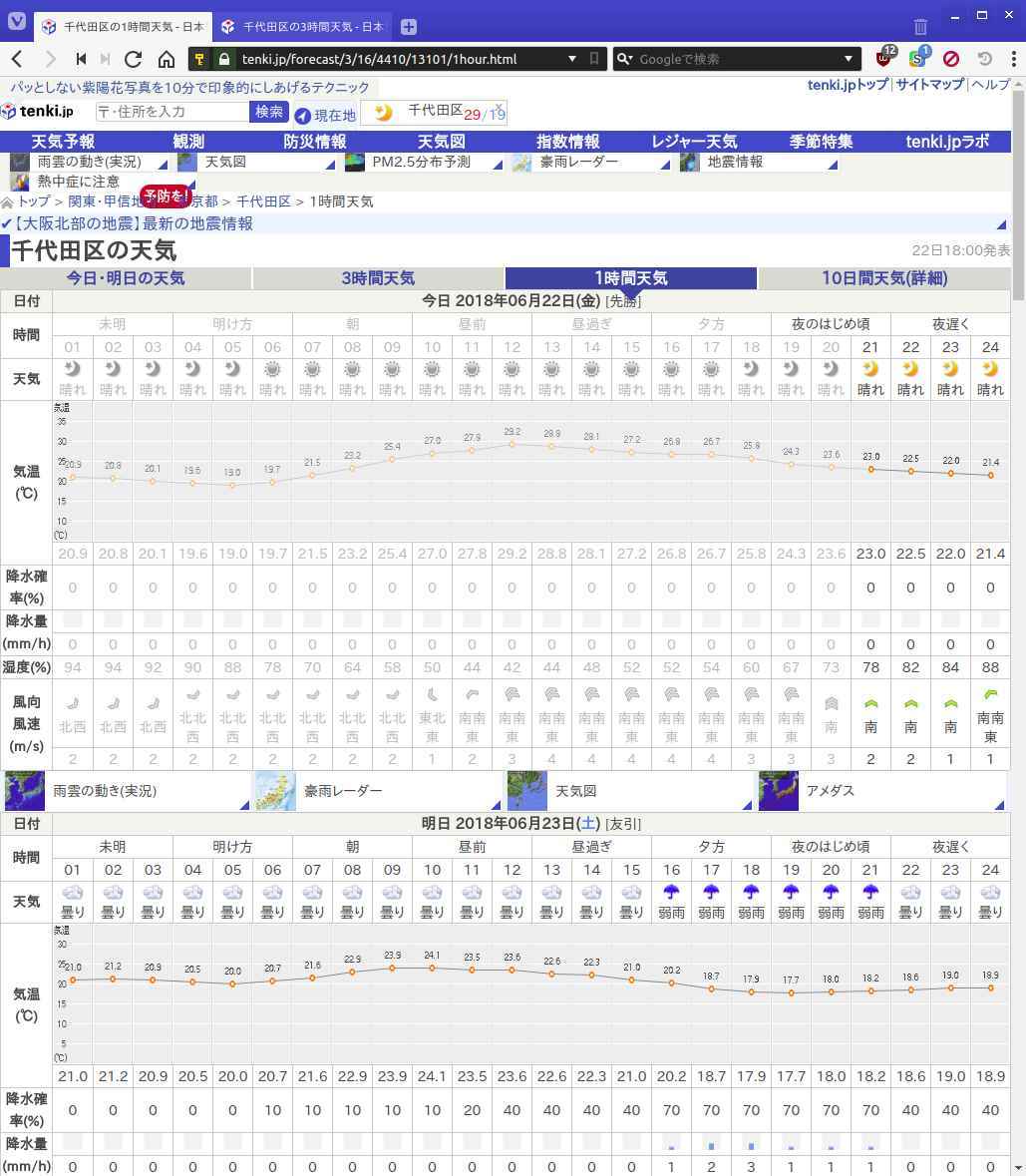Select the 千代田区の1時間天気 browser tab
The image size is (1026, 1176).
(x=123, y=27)
